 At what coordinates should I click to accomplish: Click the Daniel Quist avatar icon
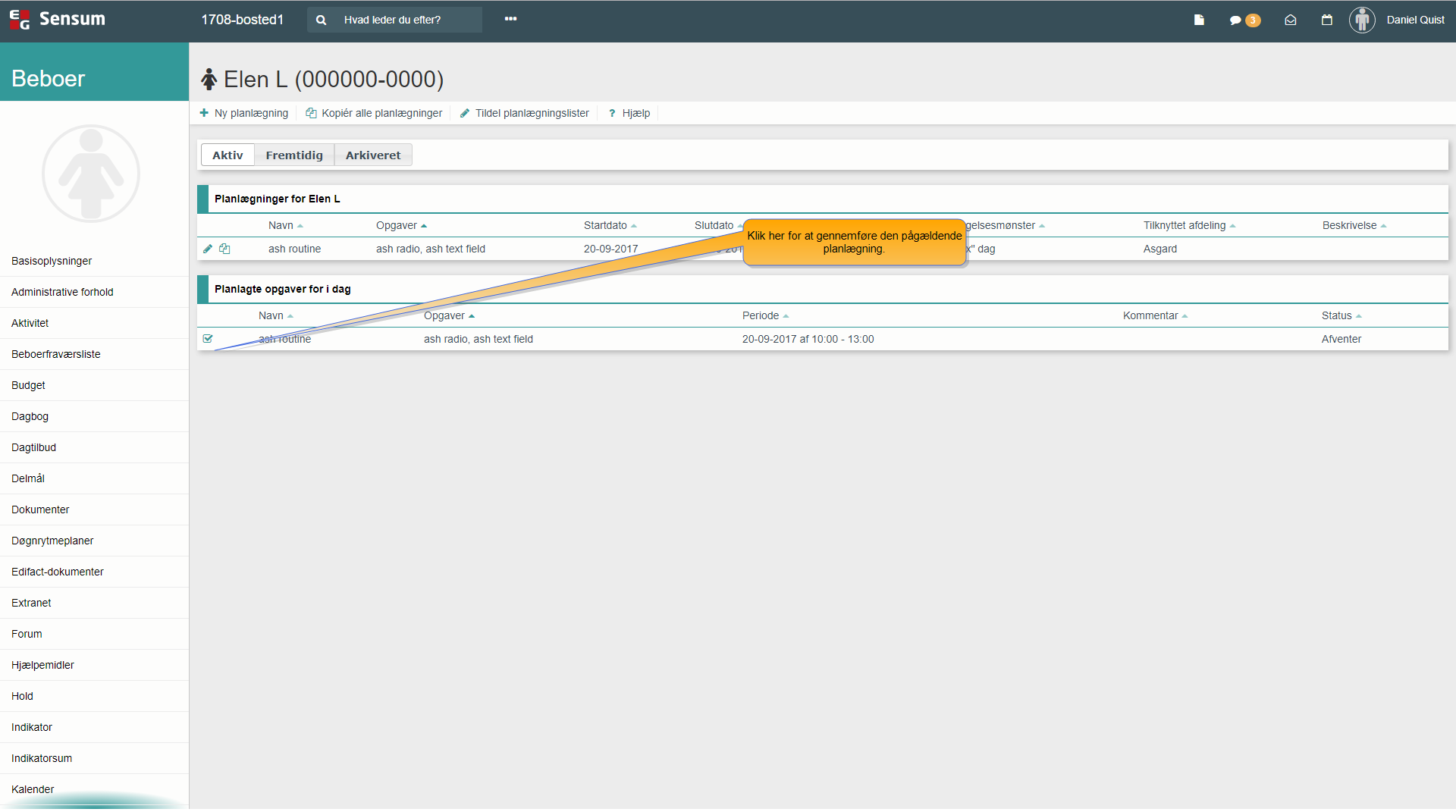[x=1362, y=20]
